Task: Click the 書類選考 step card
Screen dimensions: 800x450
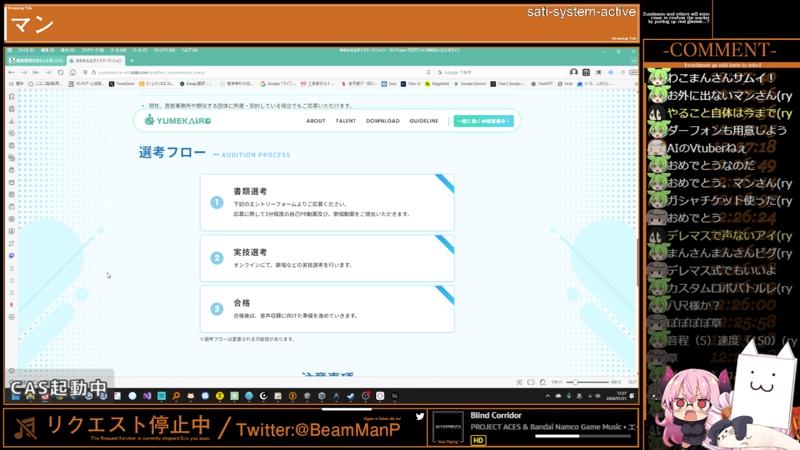Action: click(327, 203)
